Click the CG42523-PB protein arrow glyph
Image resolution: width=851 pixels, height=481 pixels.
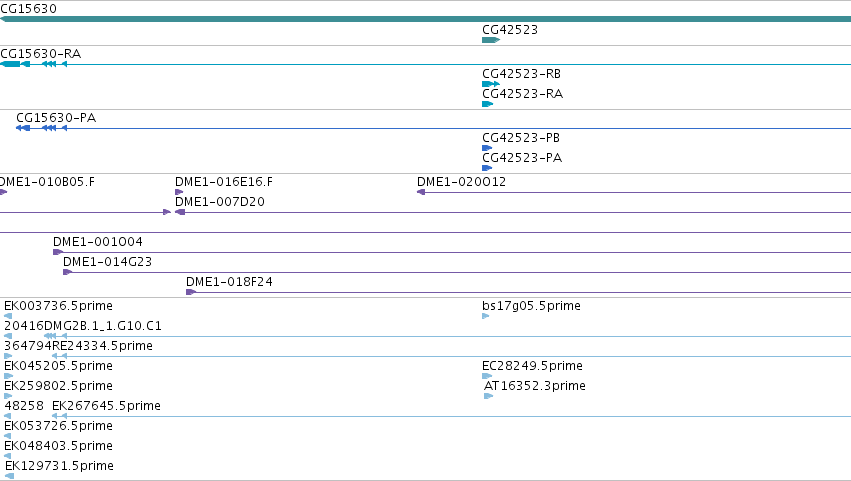point(487,148)
